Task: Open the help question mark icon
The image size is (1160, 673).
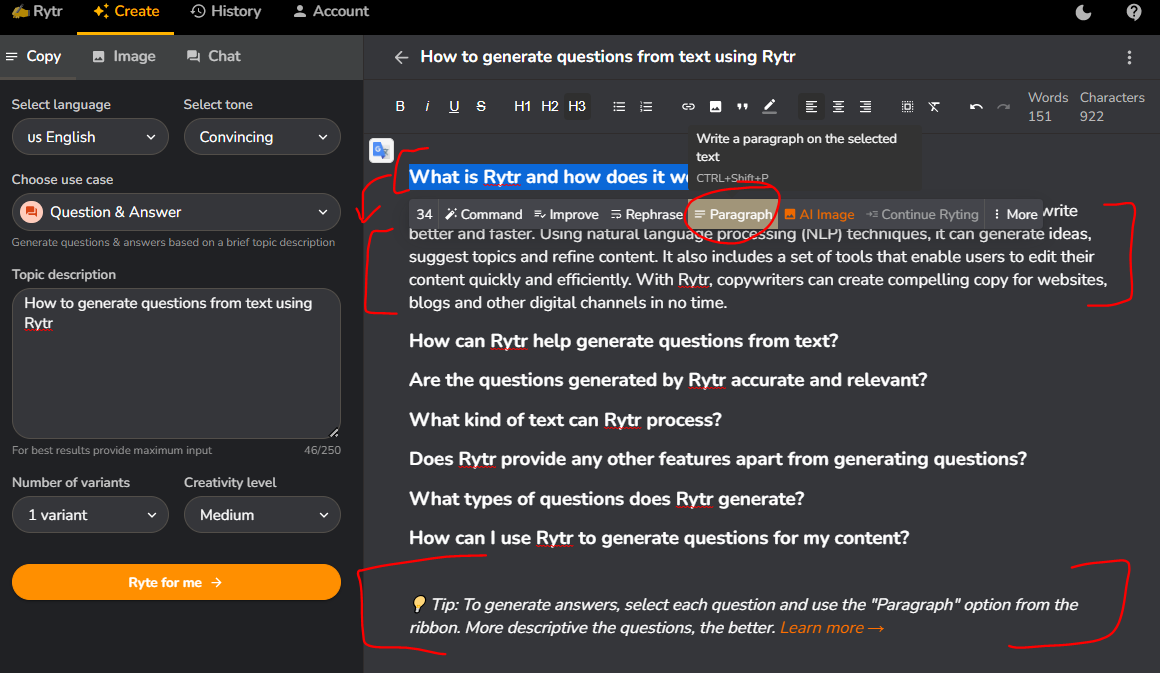Action: 1133,12
